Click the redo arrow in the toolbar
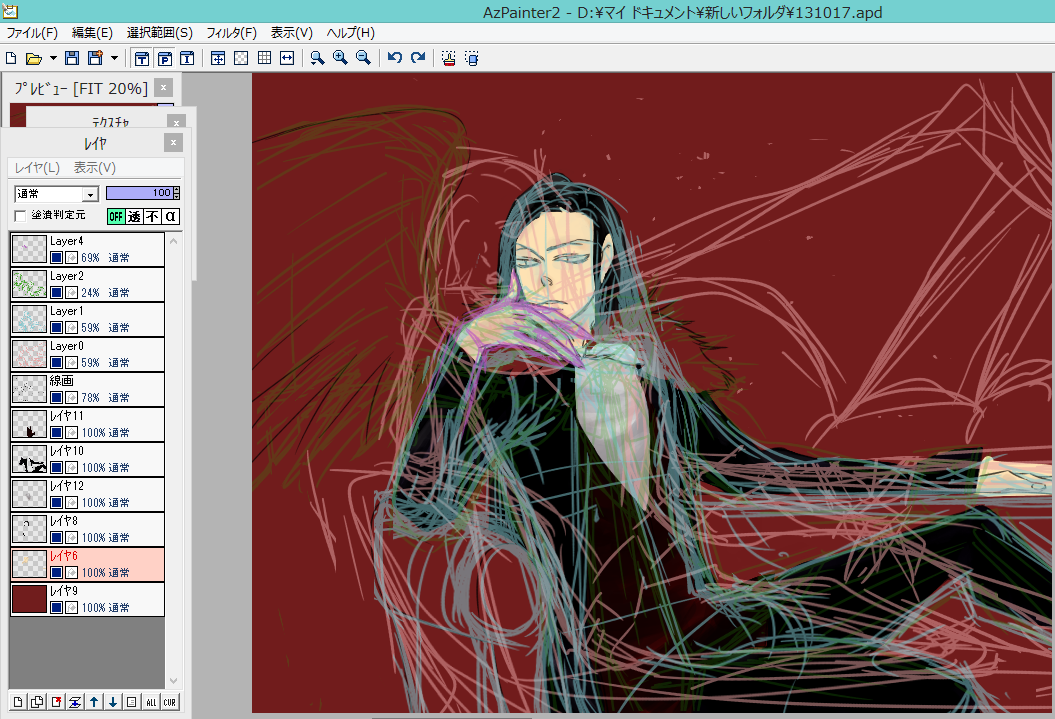The height and width of the screenshot is (719, 1055). click(418, 58)
